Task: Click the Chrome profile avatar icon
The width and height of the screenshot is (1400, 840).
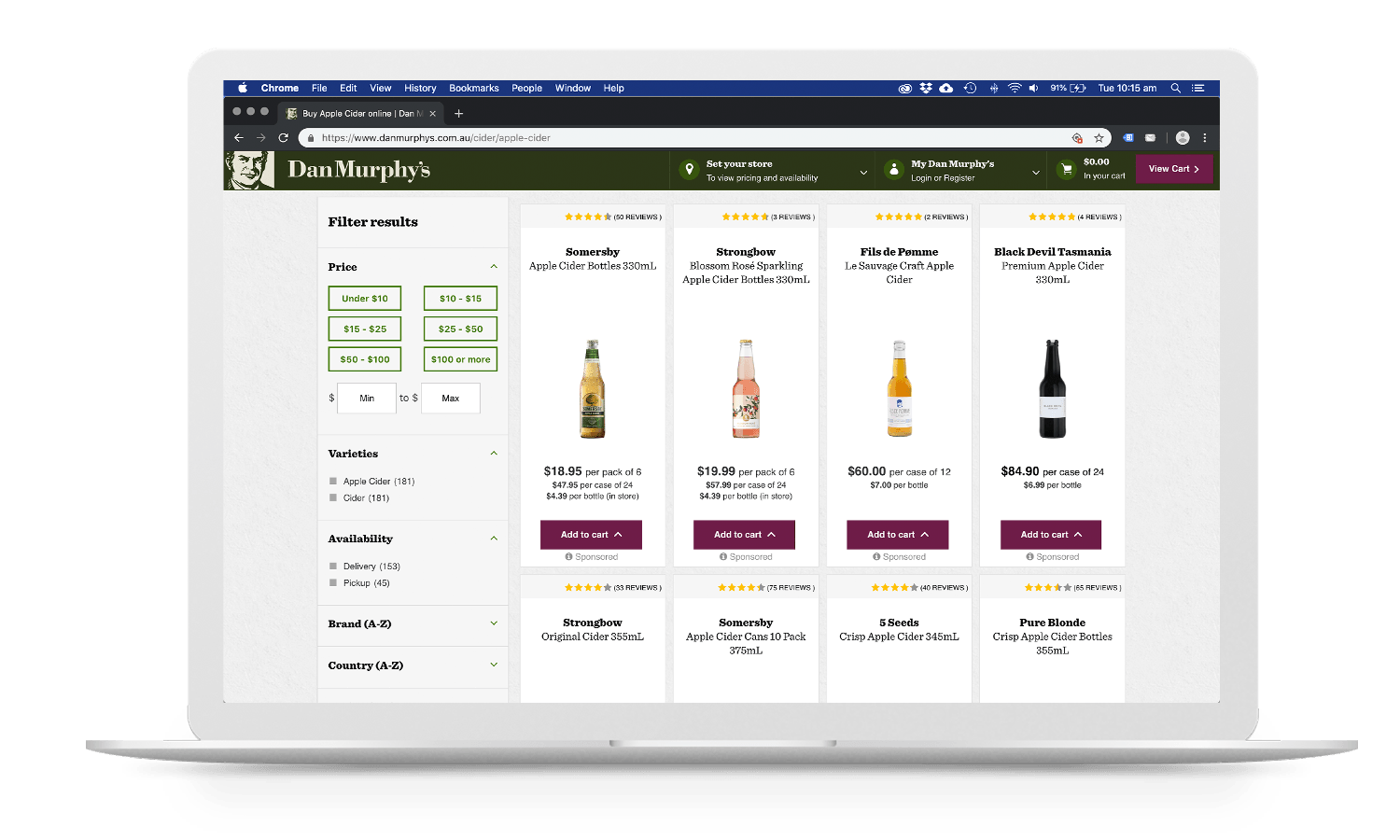Action: [1183, 138]
